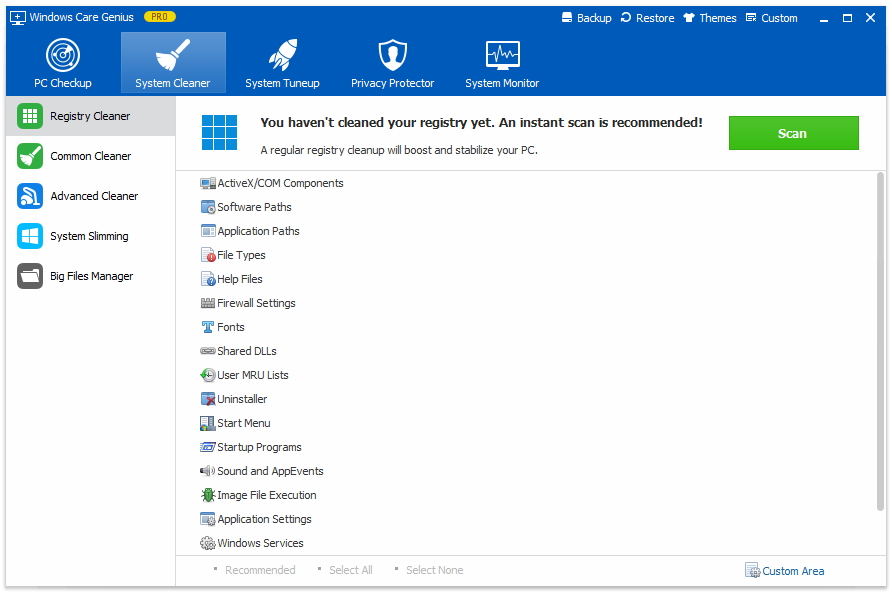This screenshot has width=892, height=592.
Task: Click the Start Menu icon
Action: tap(208, 423)
